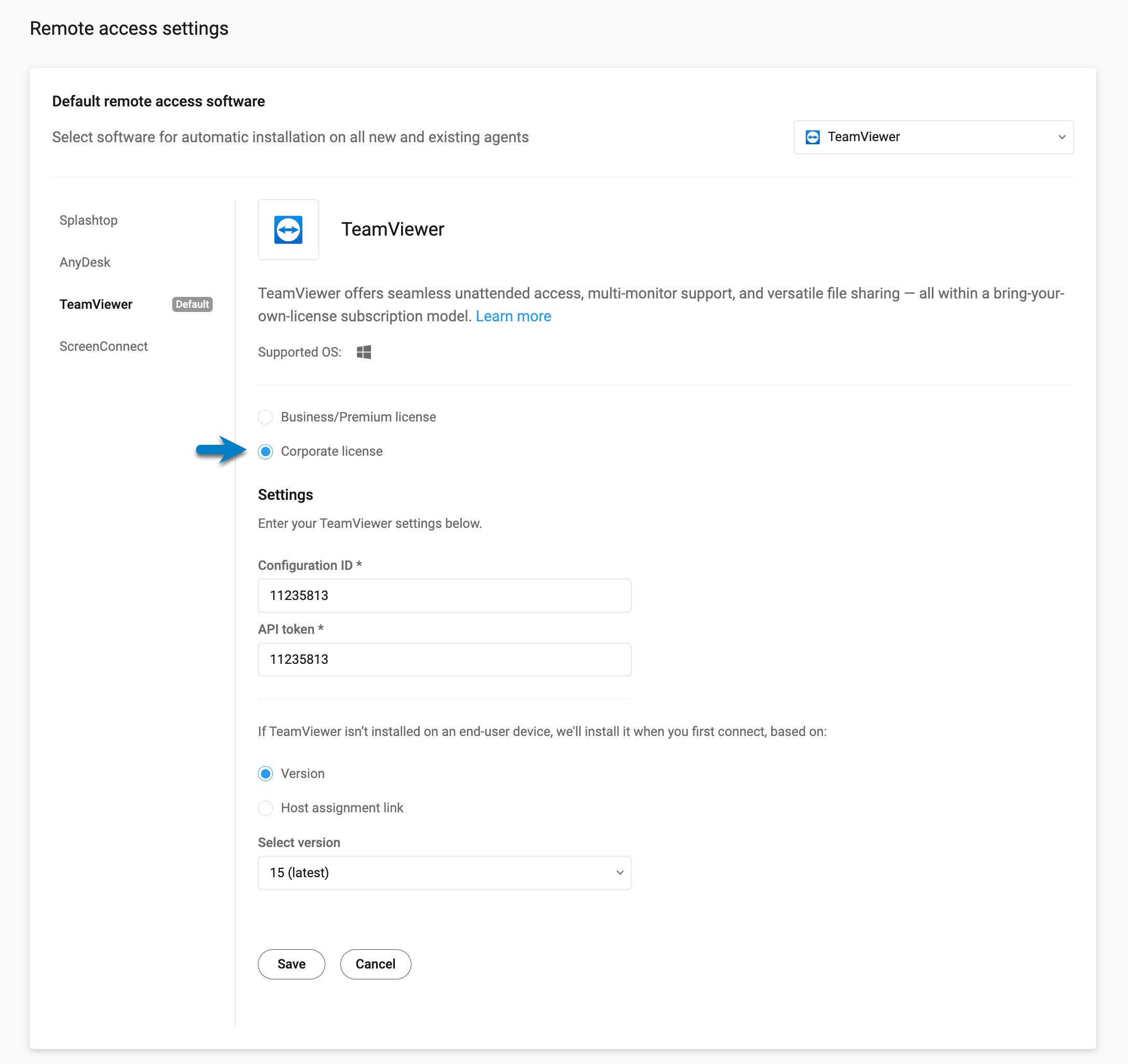Click into the Configuration ID field
Screen dimensions: 1128x1064
tap(444, 595)
